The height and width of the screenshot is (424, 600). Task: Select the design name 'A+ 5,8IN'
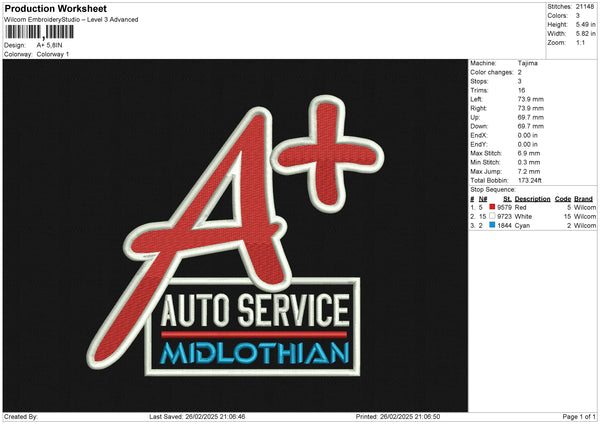pos(49,45)
